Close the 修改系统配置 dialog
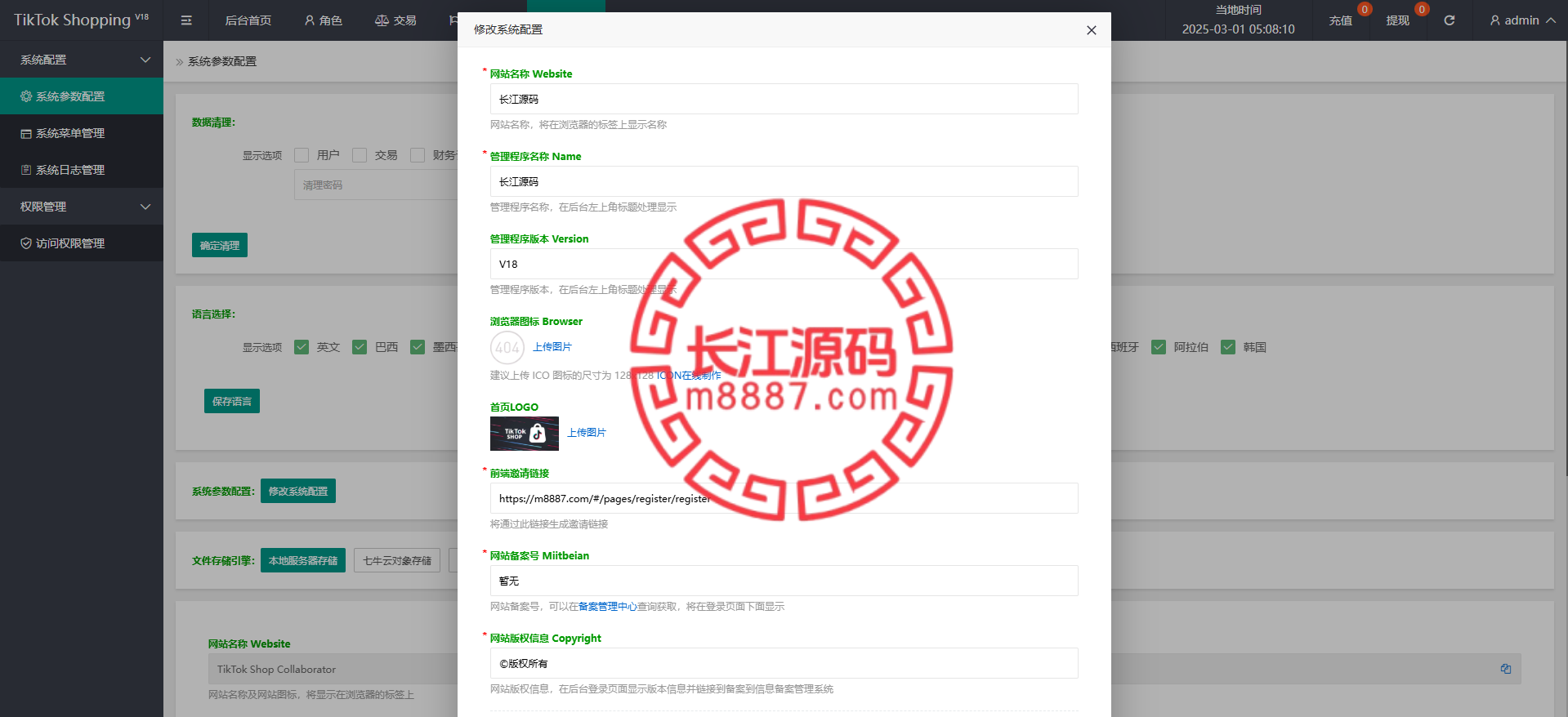Image resolution: width=1568 pixels, height=717 pixels. (1091, 30)
